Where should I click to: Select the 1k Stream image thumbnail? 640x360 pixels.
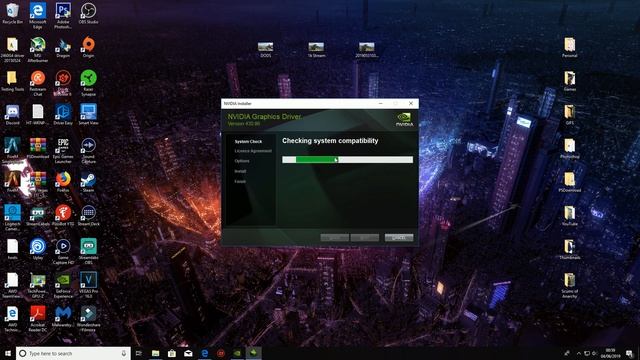[316, 49]
